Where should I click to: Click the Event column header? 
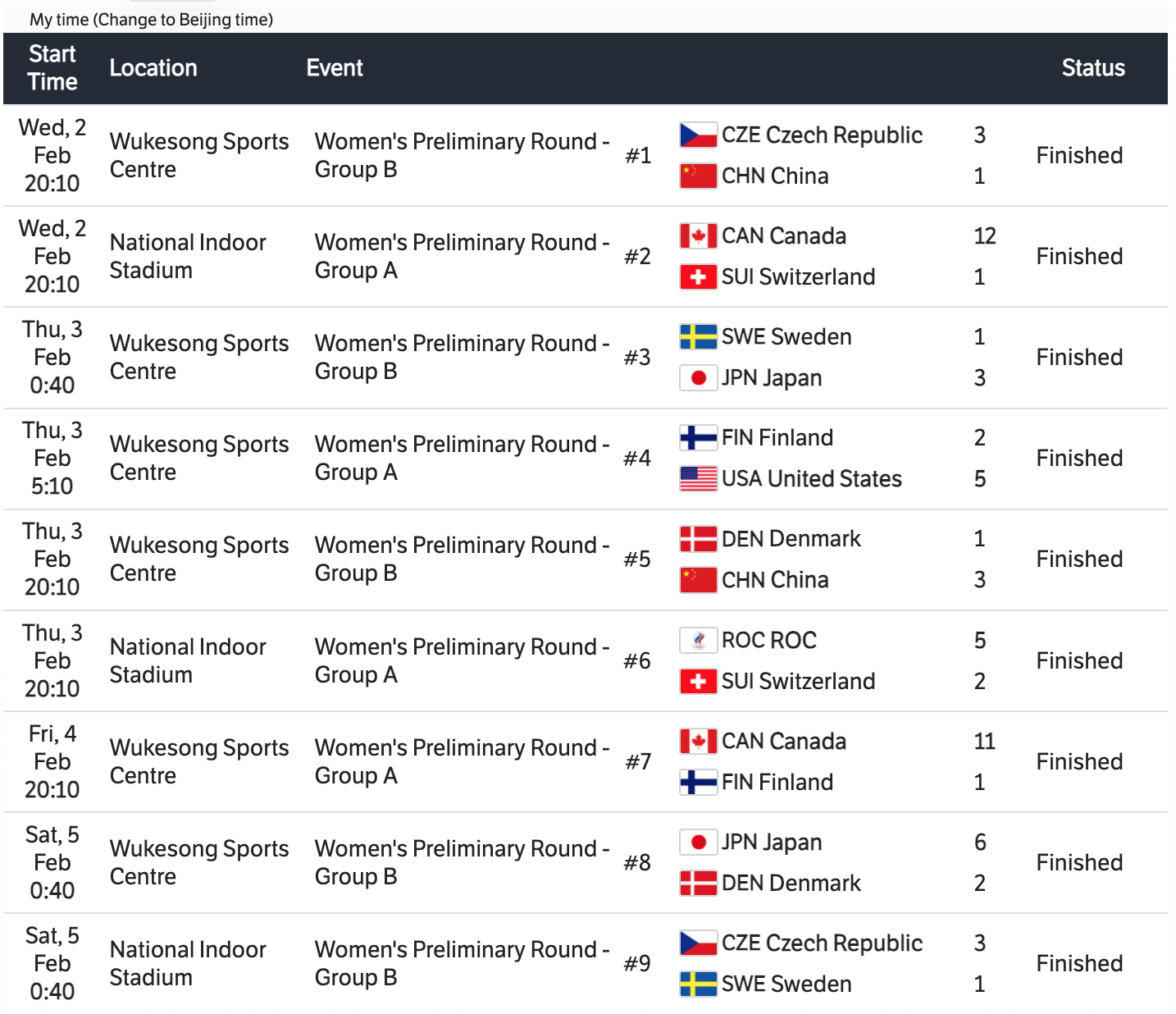(335, 68)
